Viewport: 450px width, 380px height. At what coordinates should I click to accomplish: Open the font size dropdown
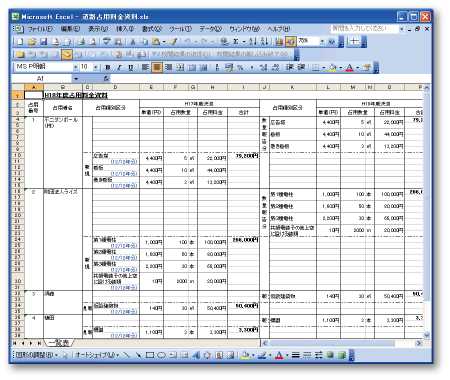tap(96, 68)
